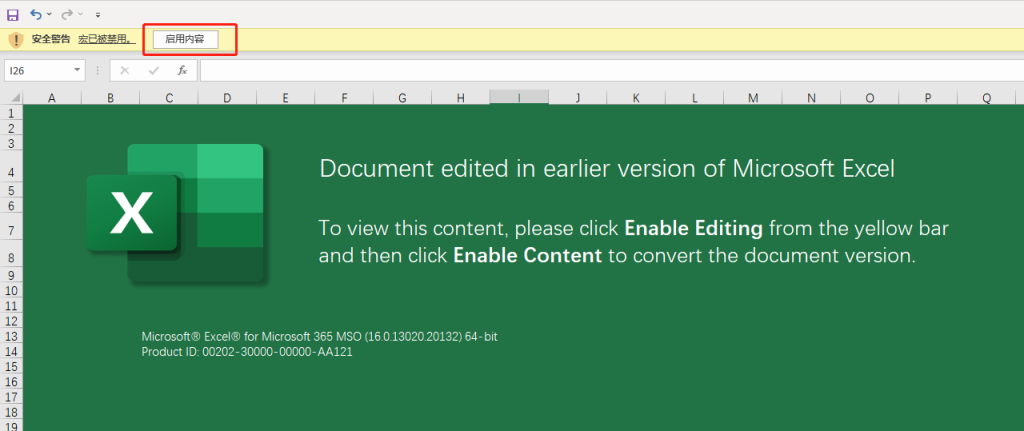Click the Save icon in quick access toolbar

12,14
